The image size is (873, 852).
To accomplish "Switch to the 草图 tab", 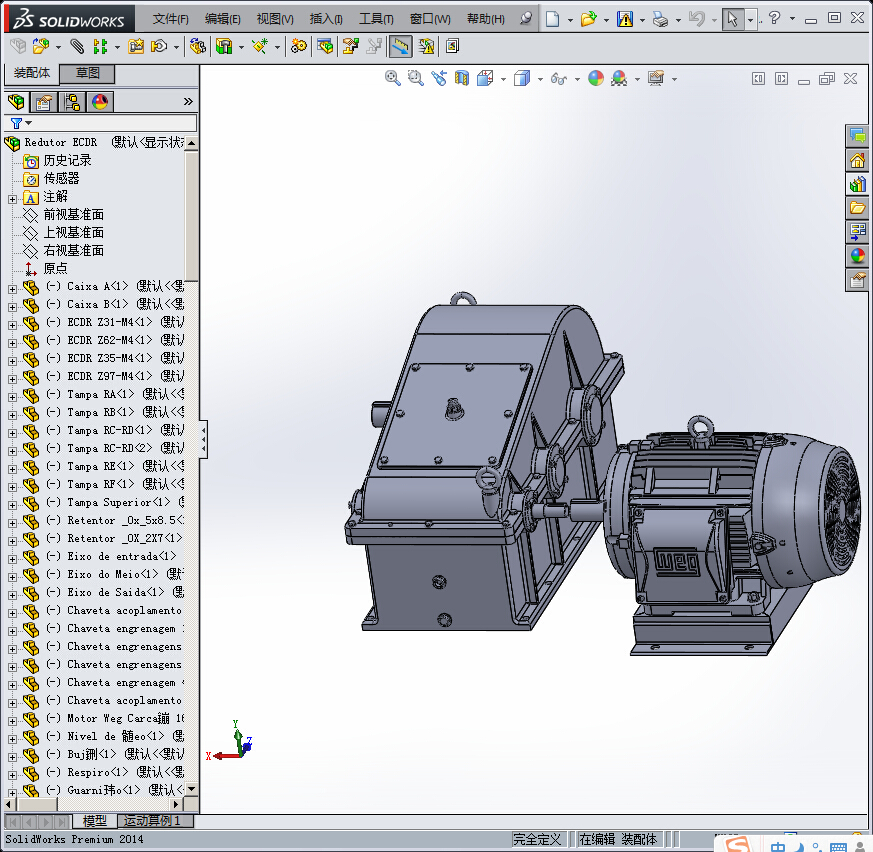I will [x=88, y=73].
